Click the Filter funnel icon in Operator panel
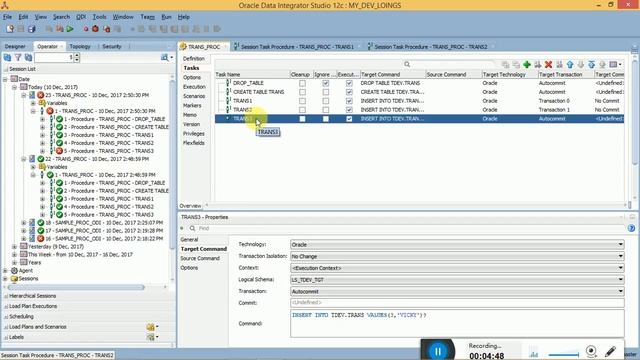The width and height of the screenshot is (640, 360). pos(18,58)
